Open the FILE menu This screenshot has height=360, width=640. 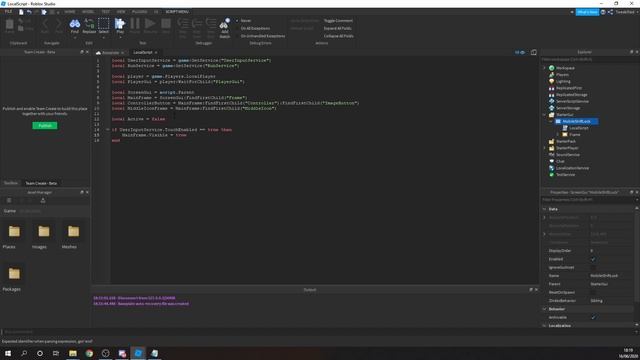tap(8, 12)
